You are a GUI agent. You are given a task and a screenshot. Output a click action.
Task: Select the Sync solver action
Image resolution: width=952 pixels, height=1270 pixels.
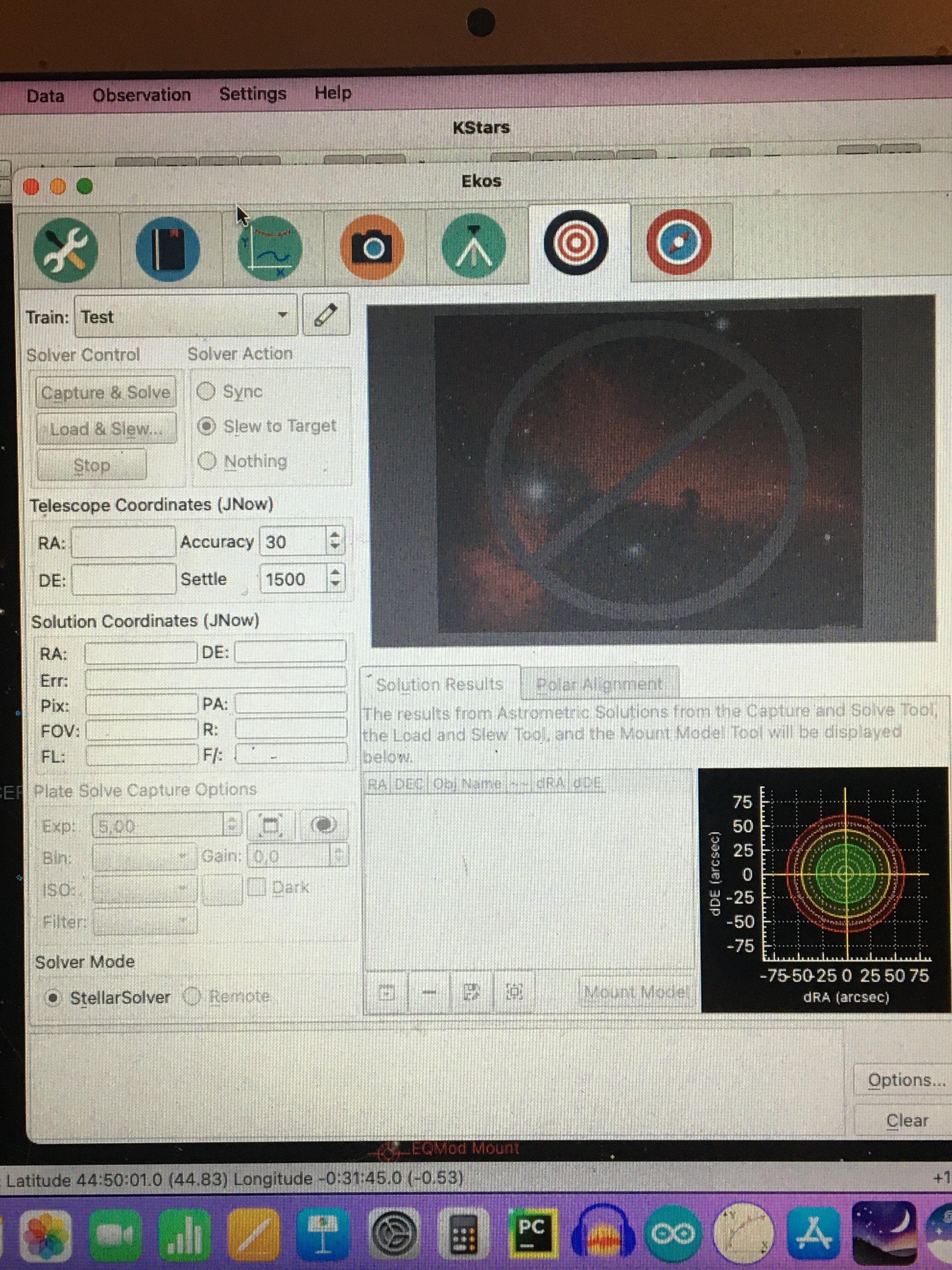coord(206,392)
